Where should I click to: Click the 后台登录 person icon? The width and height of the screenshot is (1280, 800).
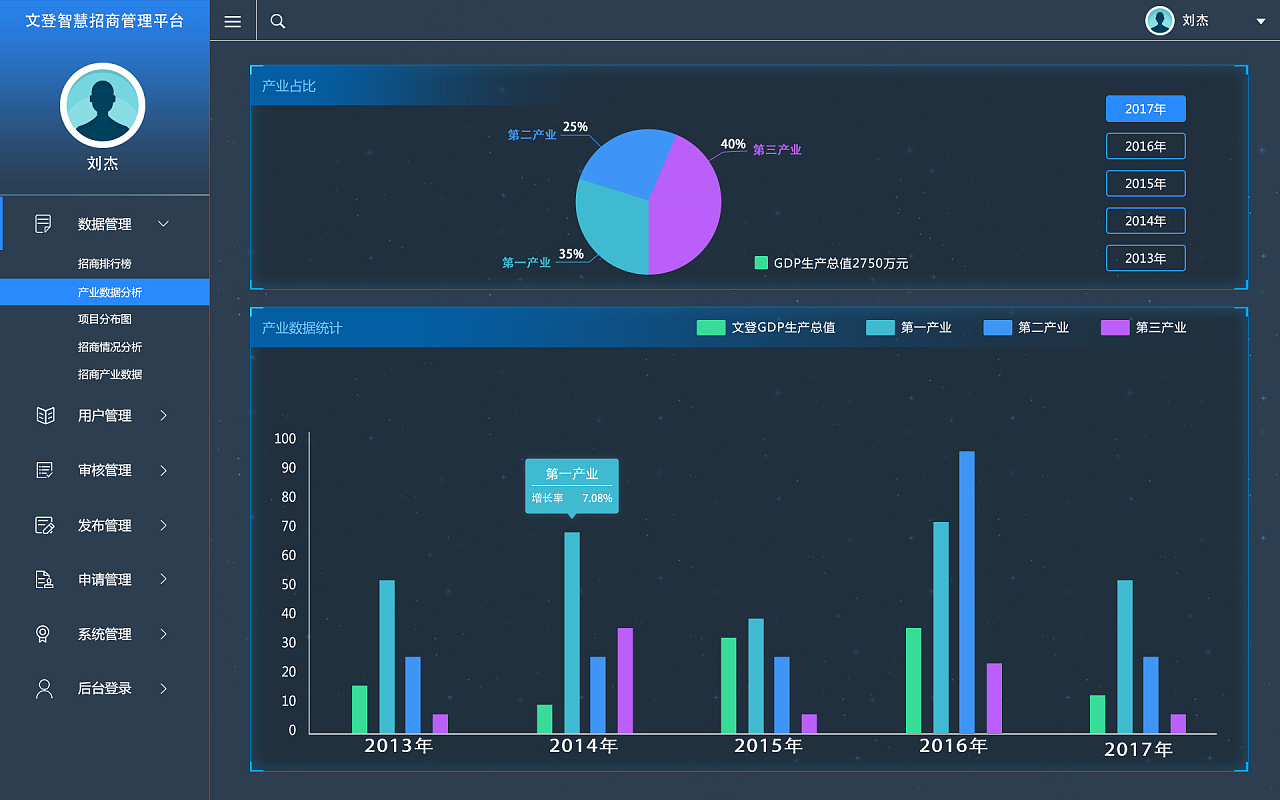point(44,688)
